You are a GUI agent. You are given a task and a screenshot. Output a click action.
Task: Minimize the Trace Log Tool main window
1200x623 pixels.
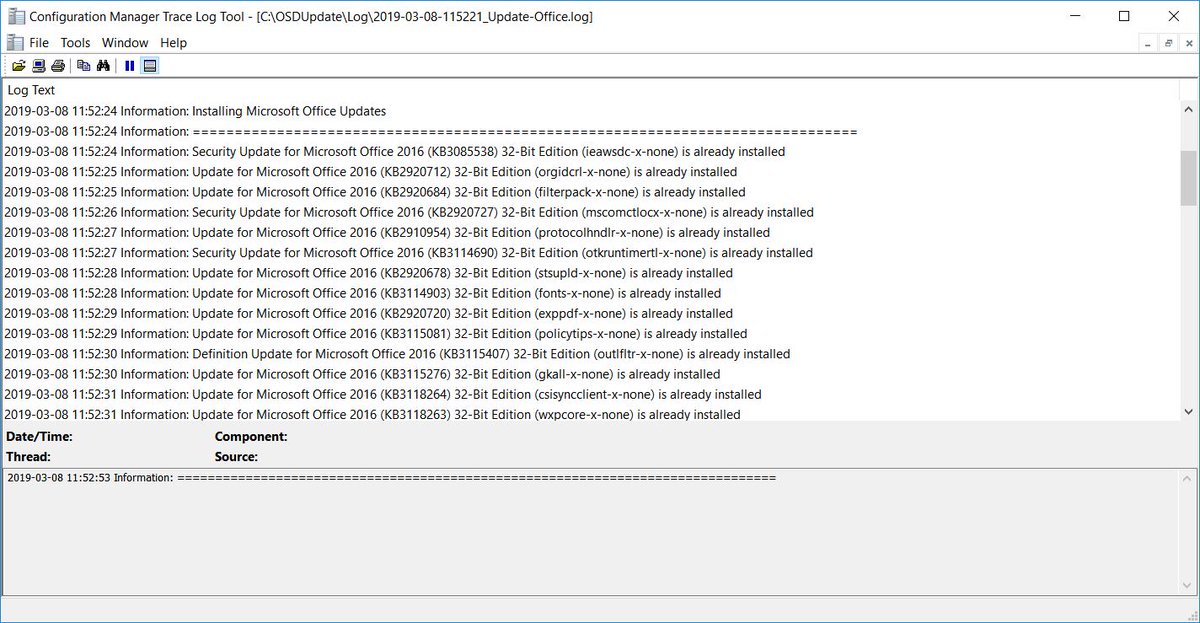pos(1075,16)
